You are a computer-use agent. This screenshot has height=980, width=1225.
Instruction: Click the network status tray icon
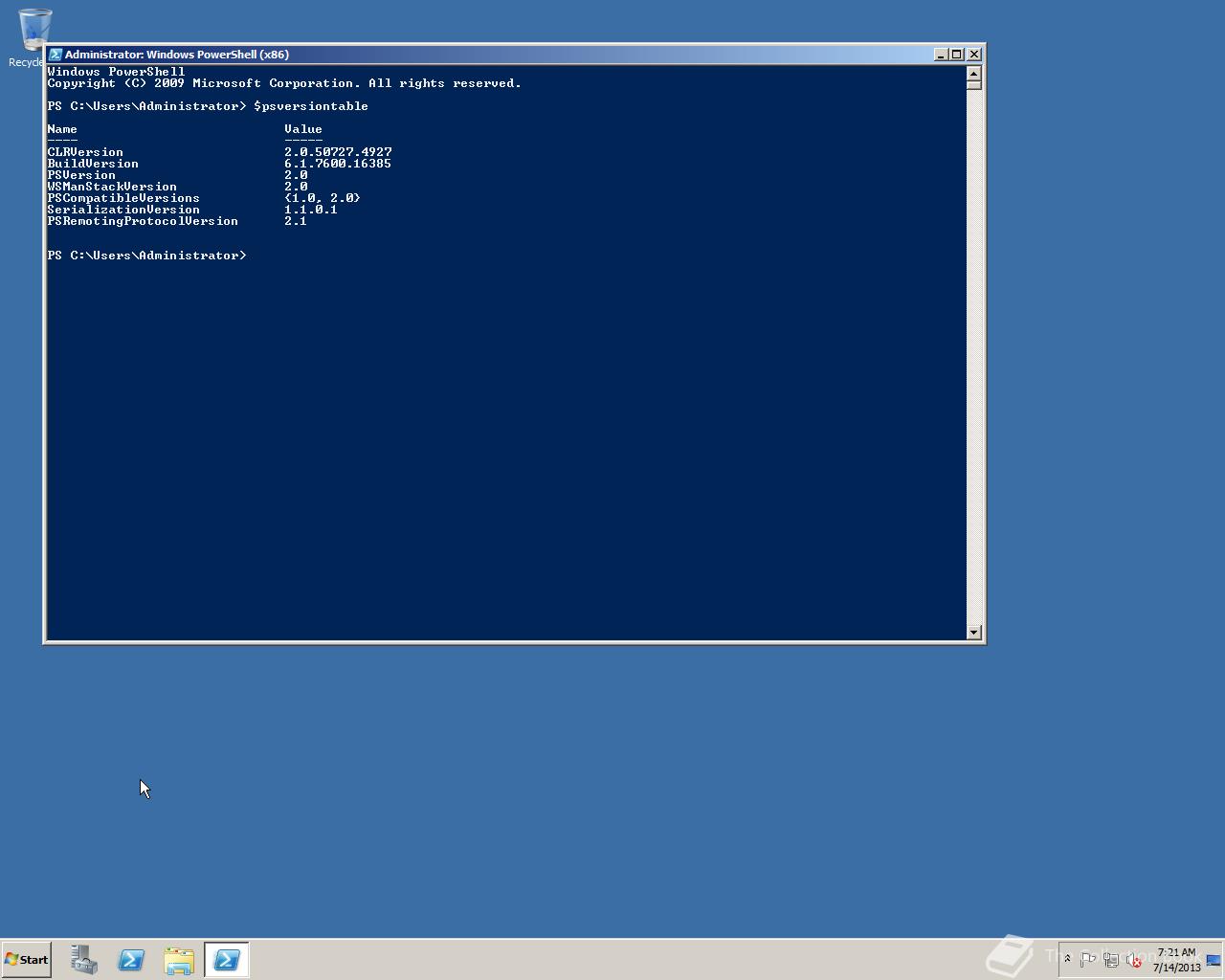[x=1111, y=960]
